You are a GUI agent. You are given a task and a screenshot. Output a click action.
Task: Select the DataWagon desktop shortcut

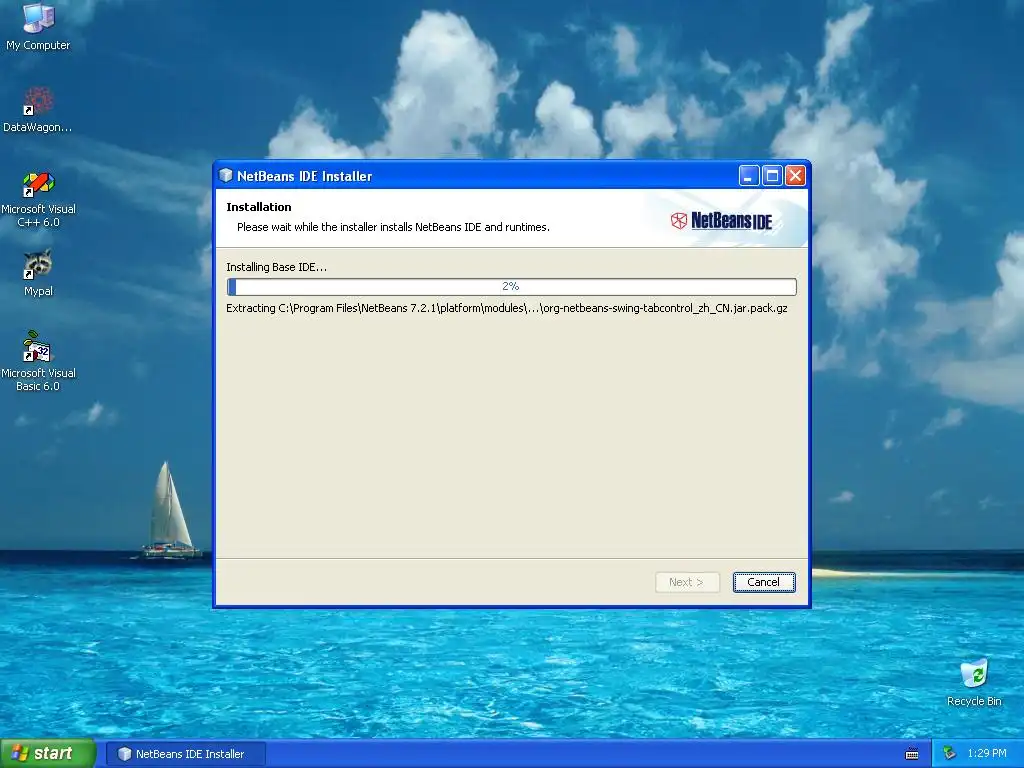tap(38, 109)
